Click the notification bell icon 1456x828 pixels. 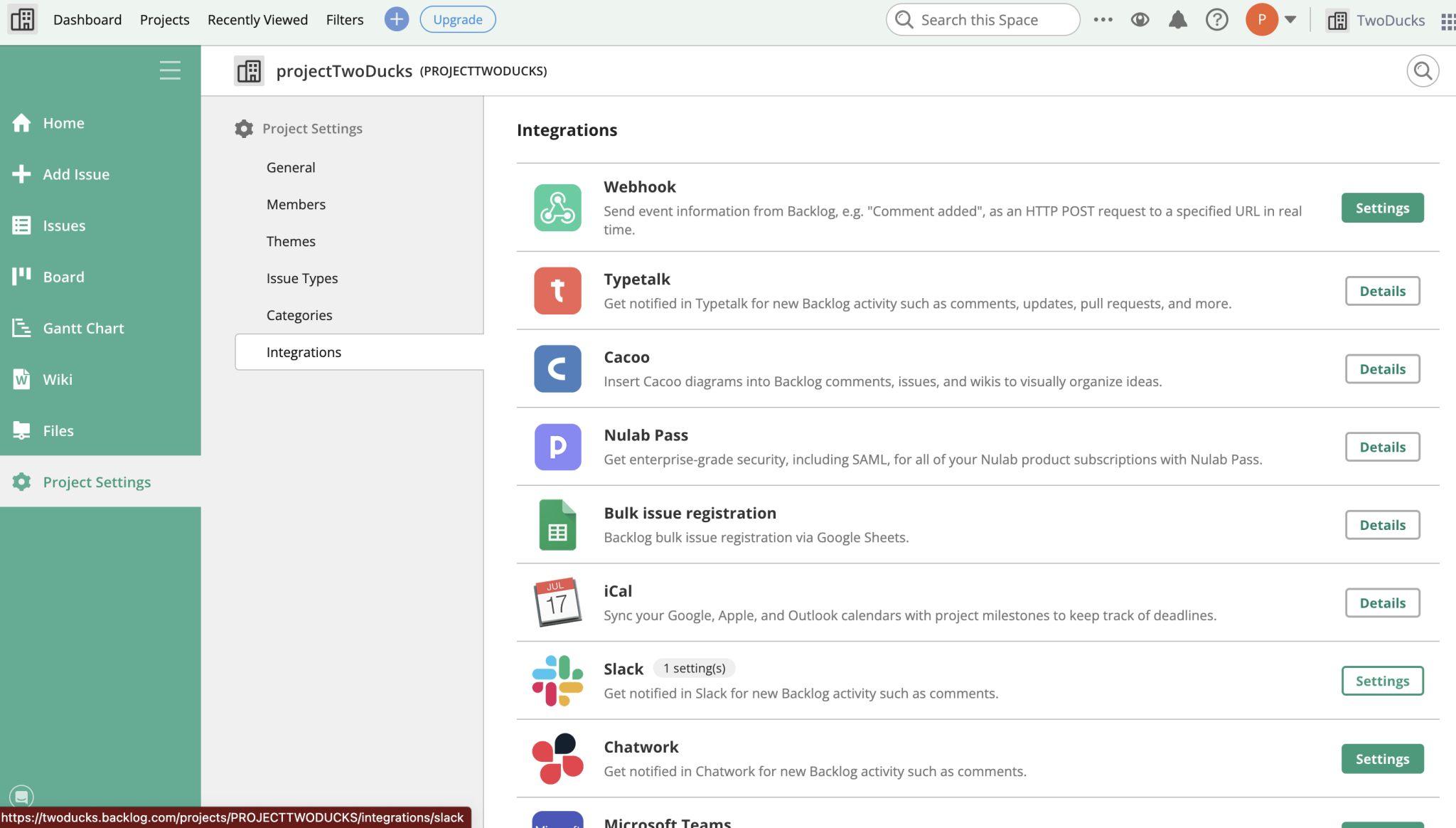click(x=1177, y=19)
